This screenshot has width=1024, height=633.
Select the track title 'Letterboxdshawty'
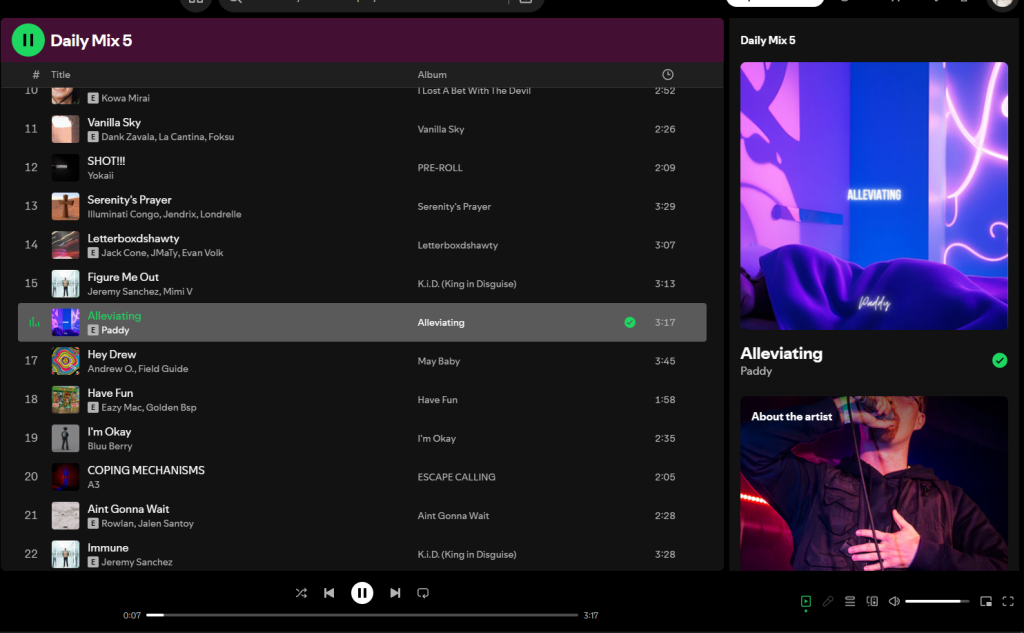pos(133,238)
